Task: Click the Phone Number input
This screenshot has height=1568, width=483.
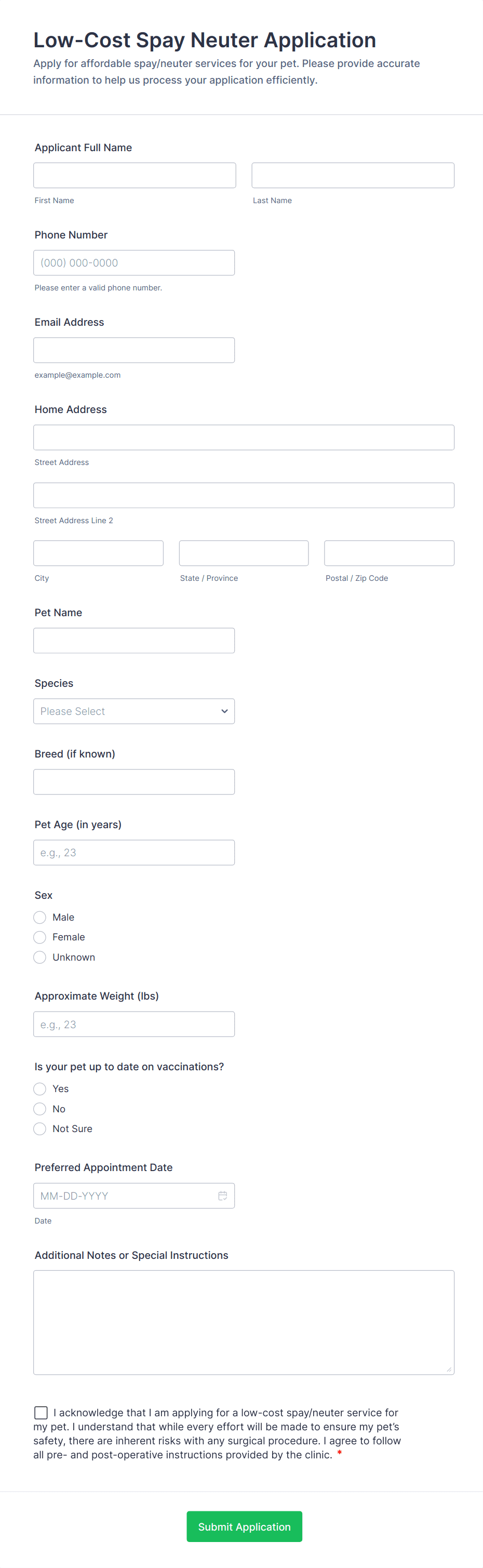Action: [x=134, y=263]
